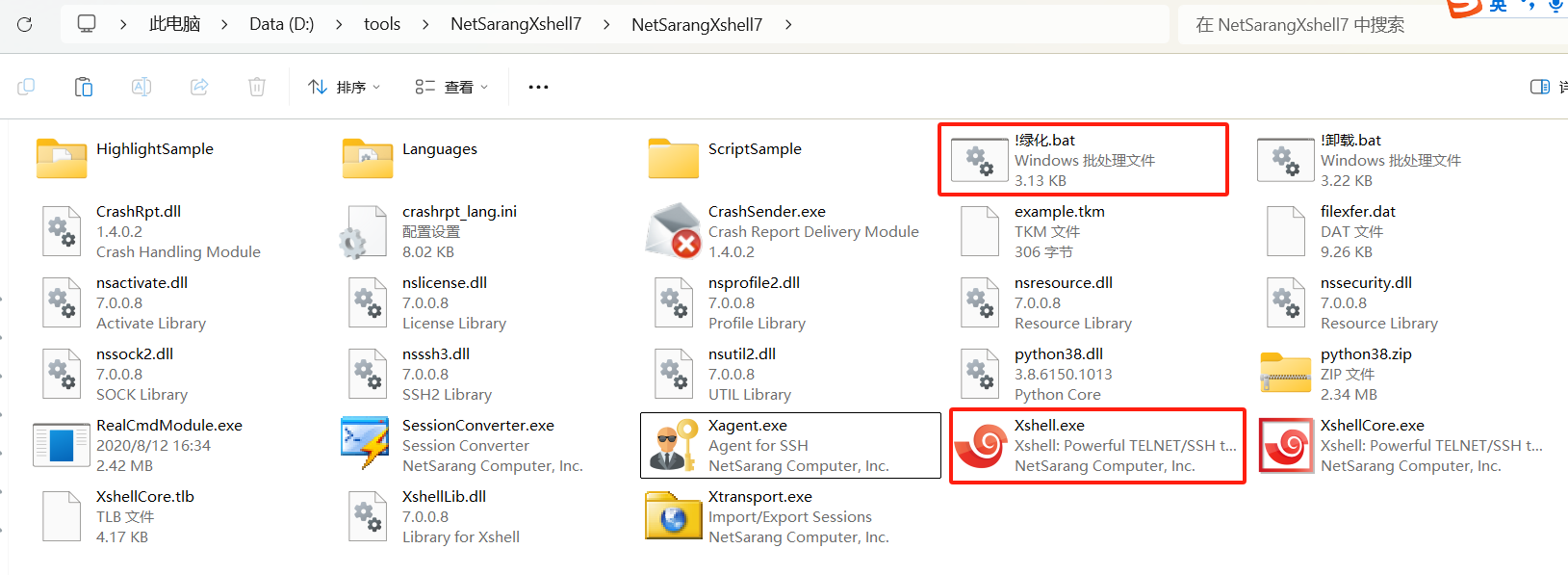Screen dimensions: 1568x575
Task: Open the 排序 sort dropdown
Action: click(x=344, y=87)
